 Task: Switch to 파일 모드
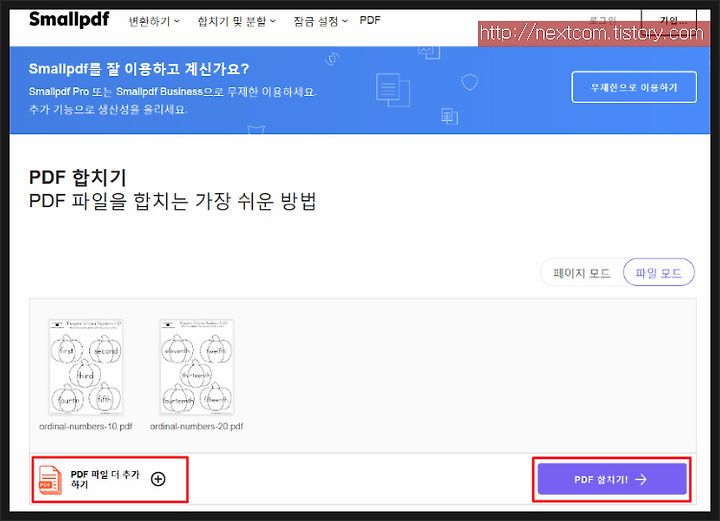click(658, 273)
